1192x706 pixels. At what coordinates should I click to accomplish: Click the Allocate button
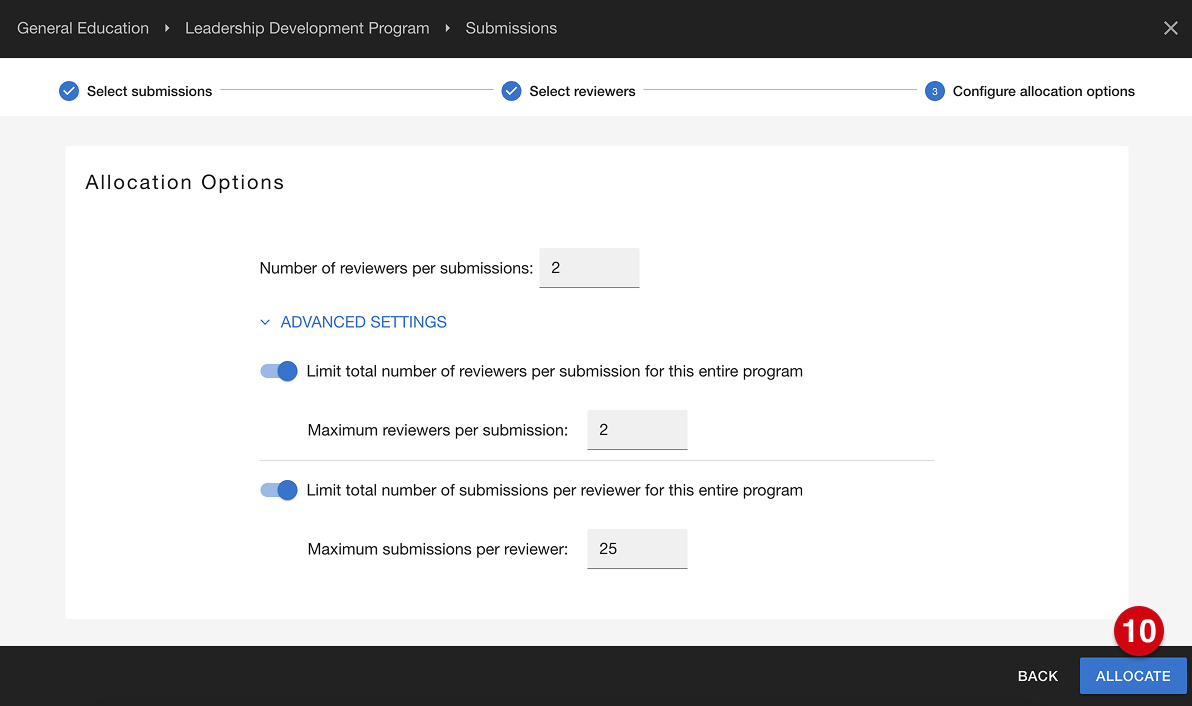[1133, 676]
